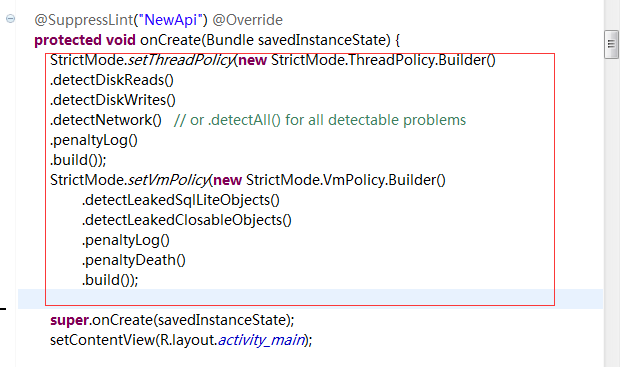Click the setThreadPolicy method call
The image size is (620, 367).
(x=181, y=60)
